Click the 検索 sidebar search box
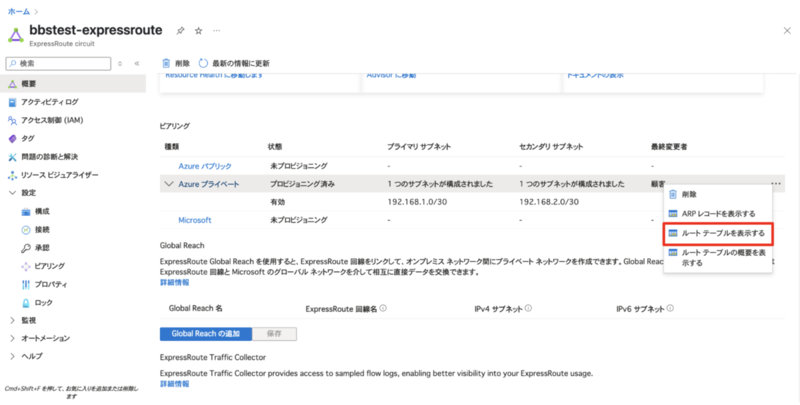 click(x=58, y=63)
